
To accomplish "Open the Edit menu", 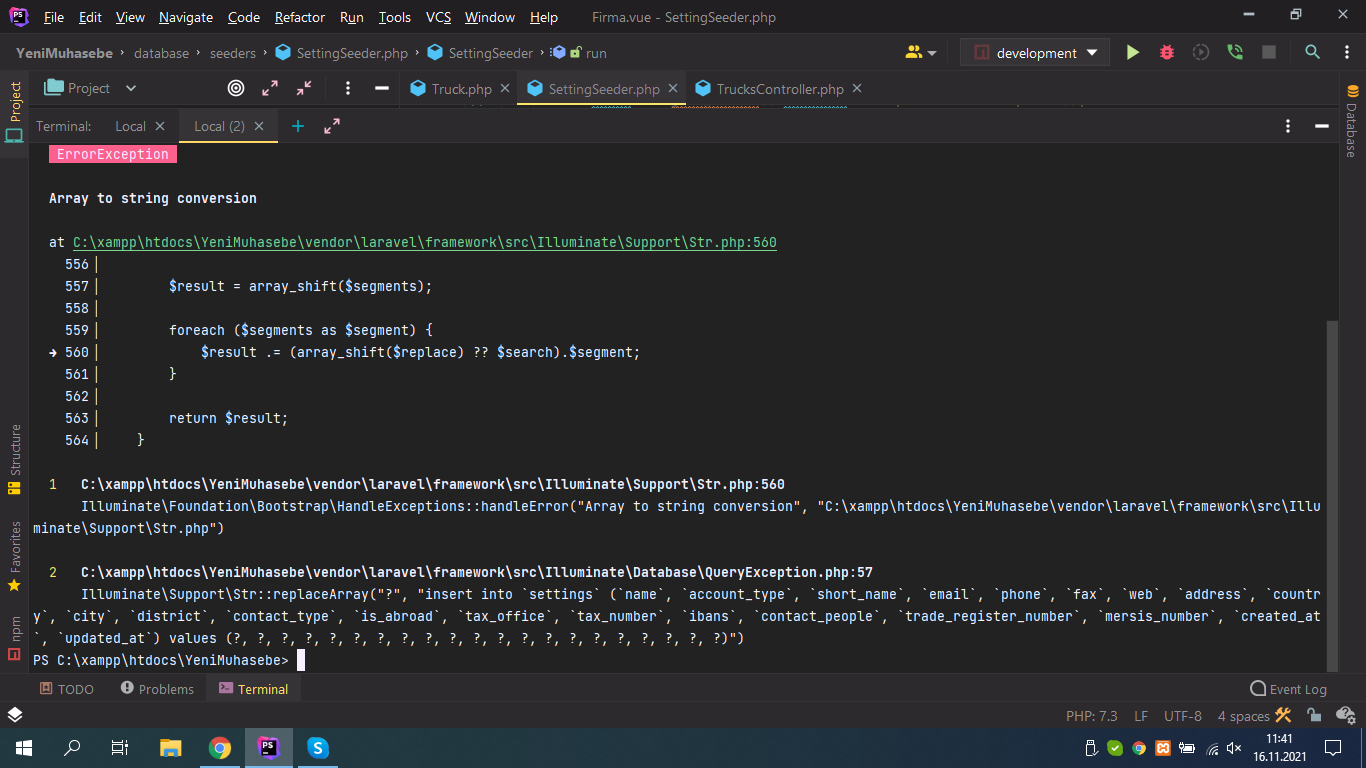I will [x=90, y=17].
